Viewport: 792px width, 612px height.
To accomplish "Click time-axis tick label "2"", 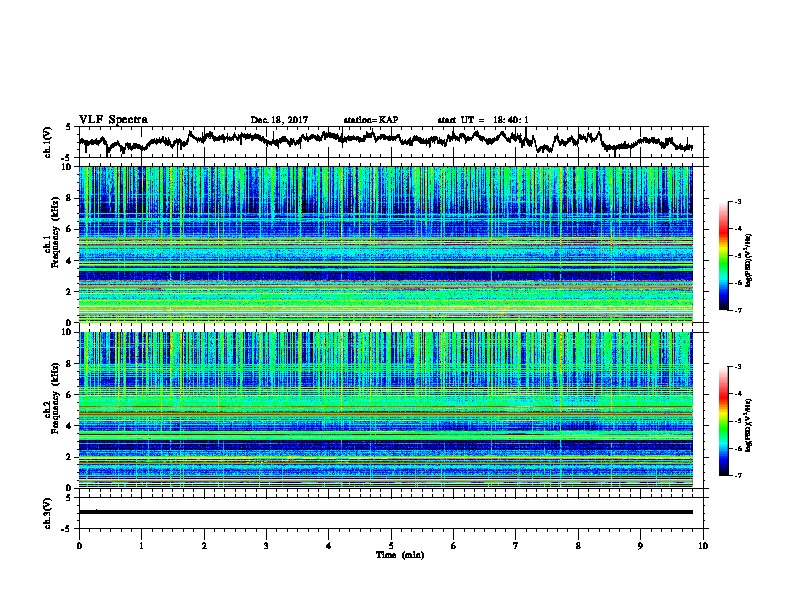I will coord(204,546).
